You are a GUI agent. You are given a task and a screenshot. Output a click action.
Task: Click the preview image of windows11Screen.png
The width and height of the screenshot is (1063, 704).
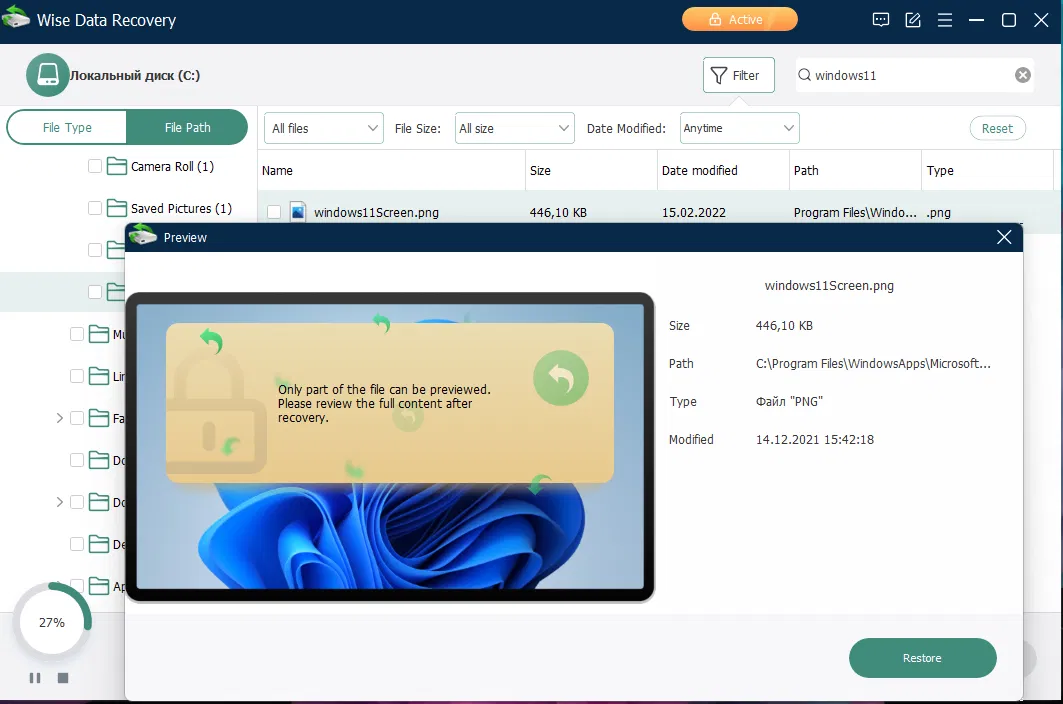point(390,446)
